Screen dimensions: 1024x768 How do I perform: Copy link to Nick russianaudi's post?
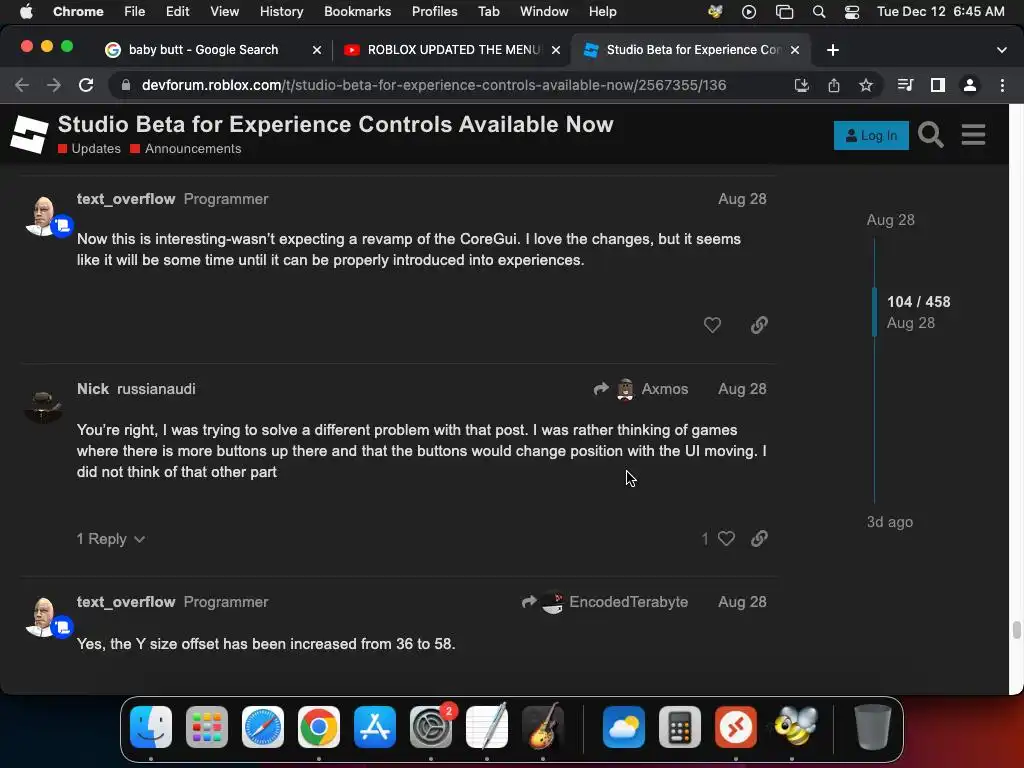tap(759, 538)
